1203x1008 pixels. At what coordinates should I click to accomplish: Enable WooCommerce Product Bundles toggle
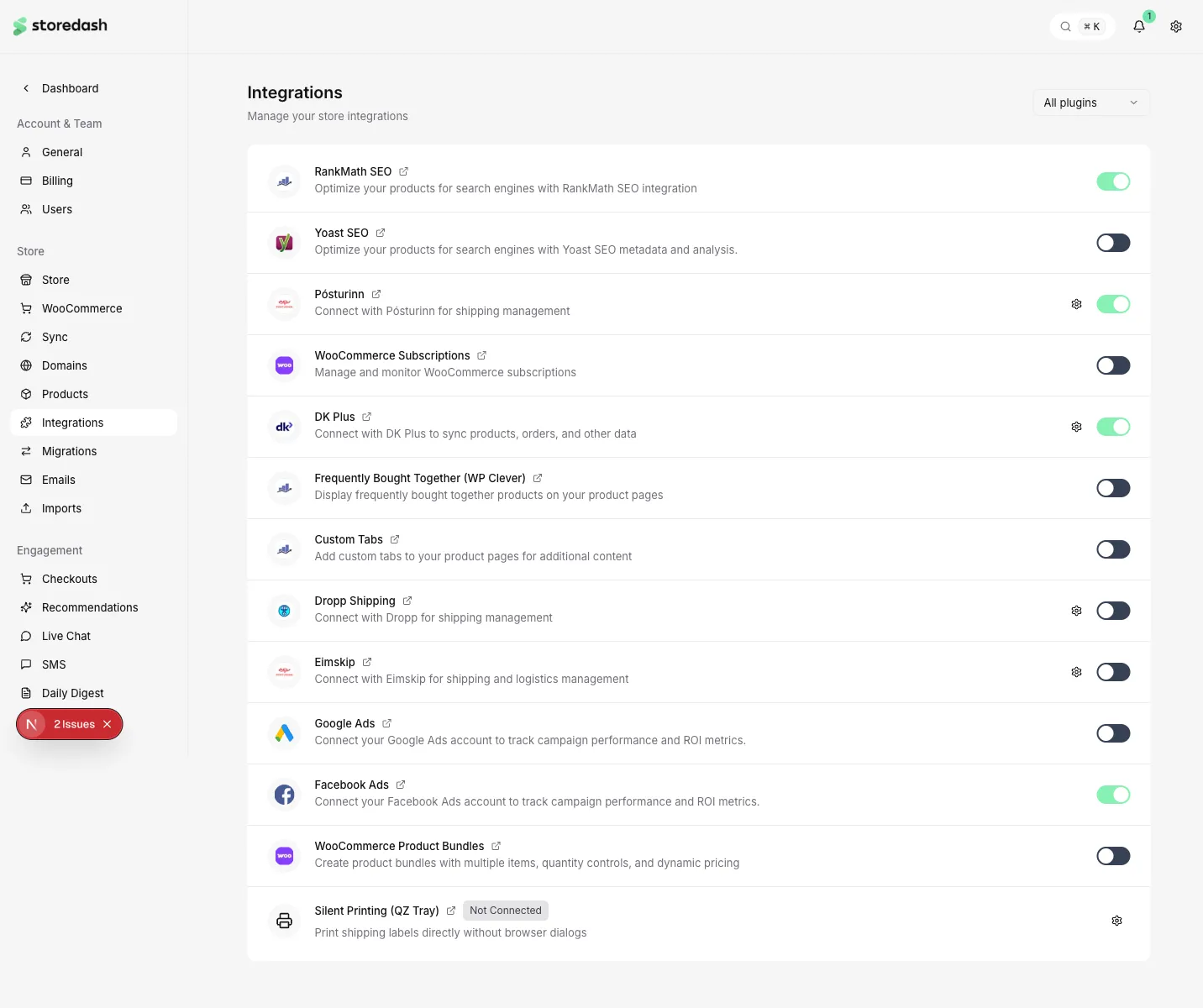(1113, 856)
